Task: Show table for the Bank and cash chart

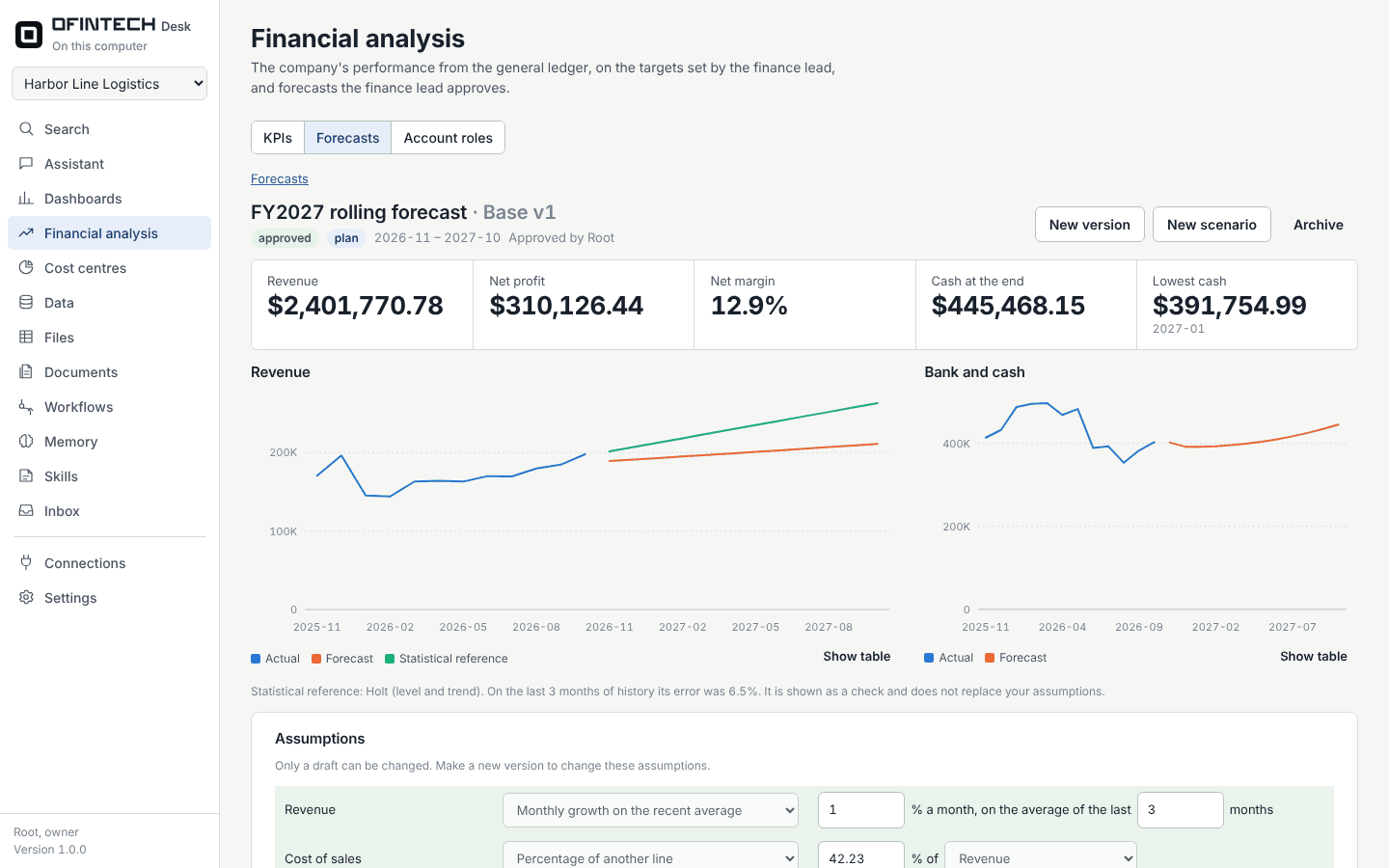Action: [x=1314, y=657]
